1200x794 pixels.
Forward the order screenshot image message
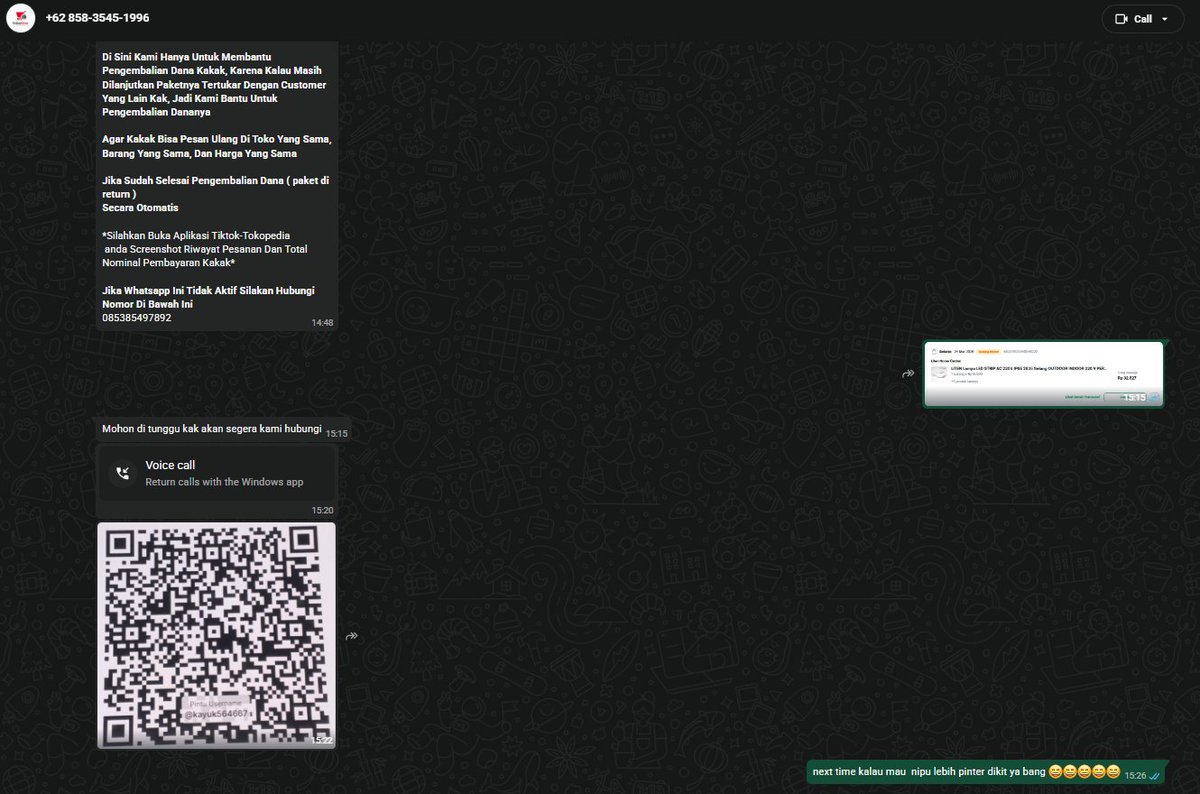pyautogui.click(x=908, y=373)
